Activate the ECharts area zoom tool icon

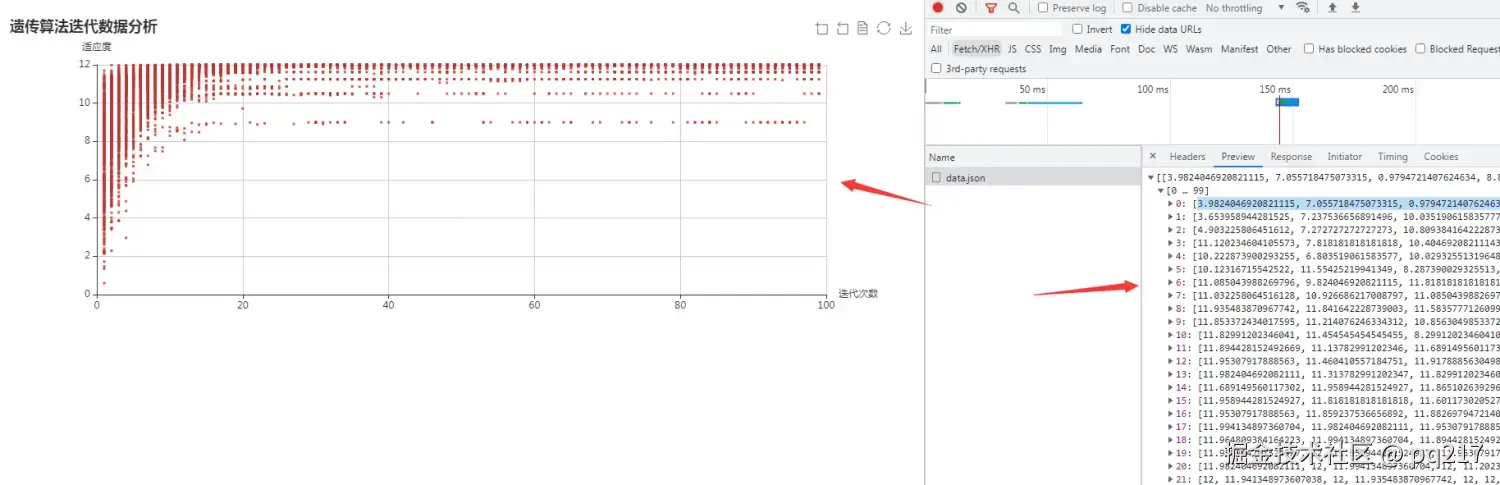822,28
